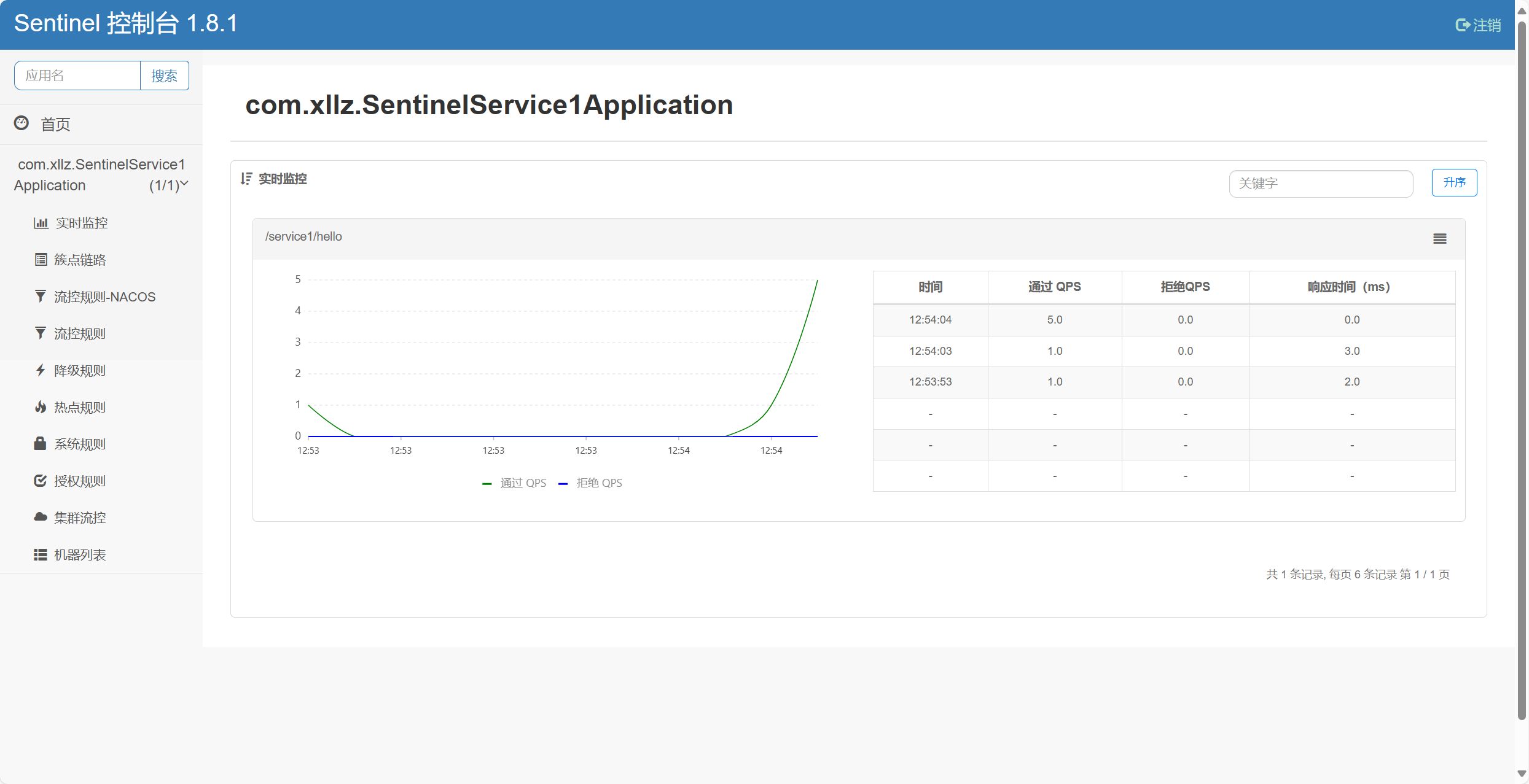Open 实时监控 in the sidebar

pyautogui.click(x=82, y=223)
